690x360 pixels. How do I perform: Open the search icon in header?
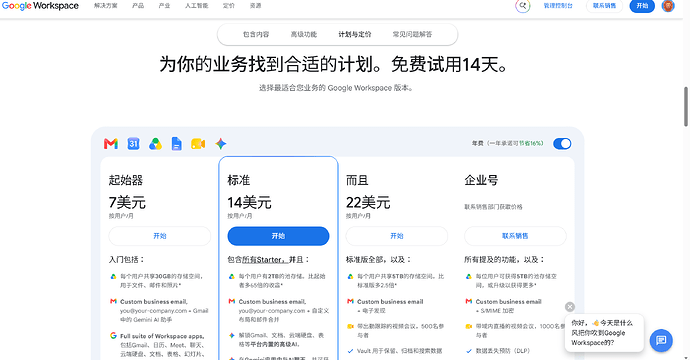(522, 6)
